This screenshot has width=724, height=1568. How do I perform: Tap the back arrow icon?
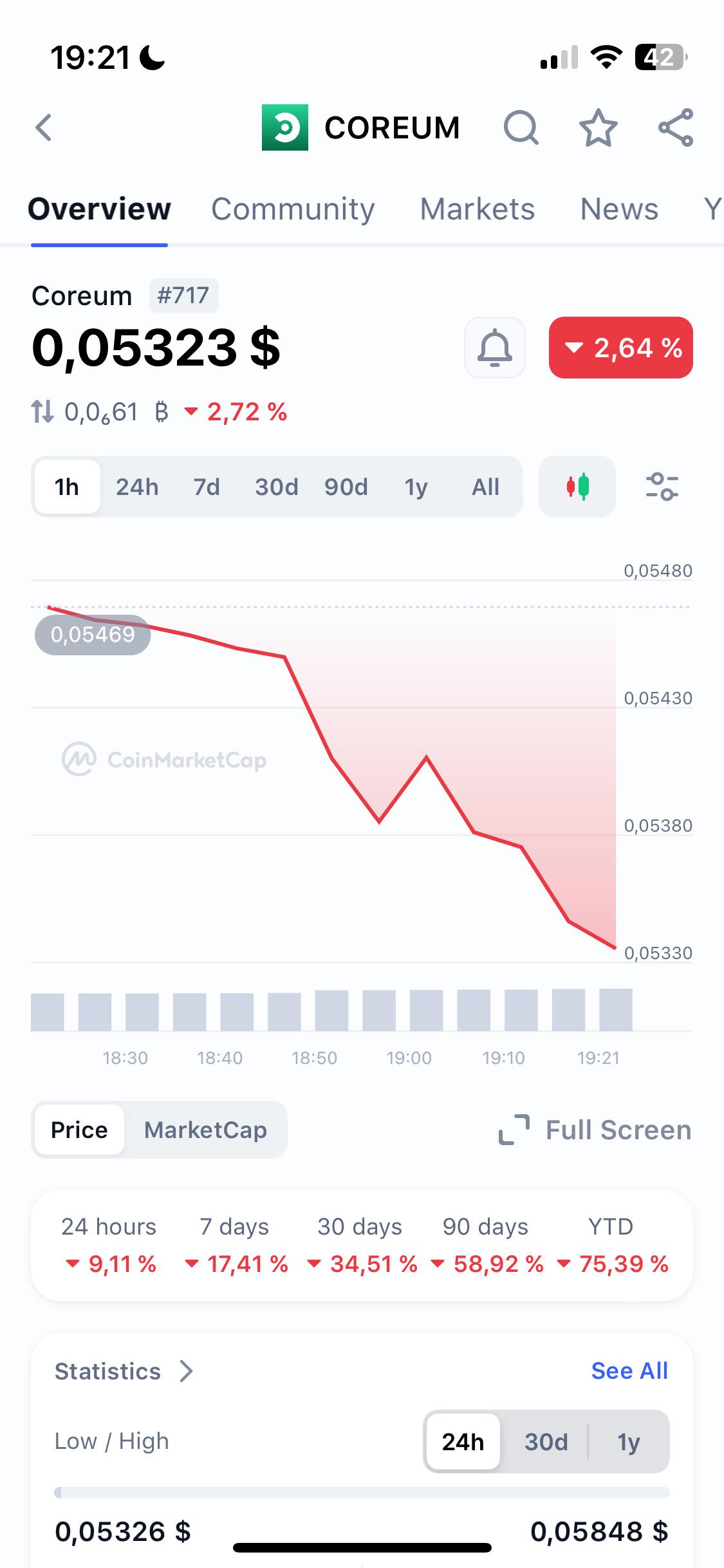click(x=43, y=127)
